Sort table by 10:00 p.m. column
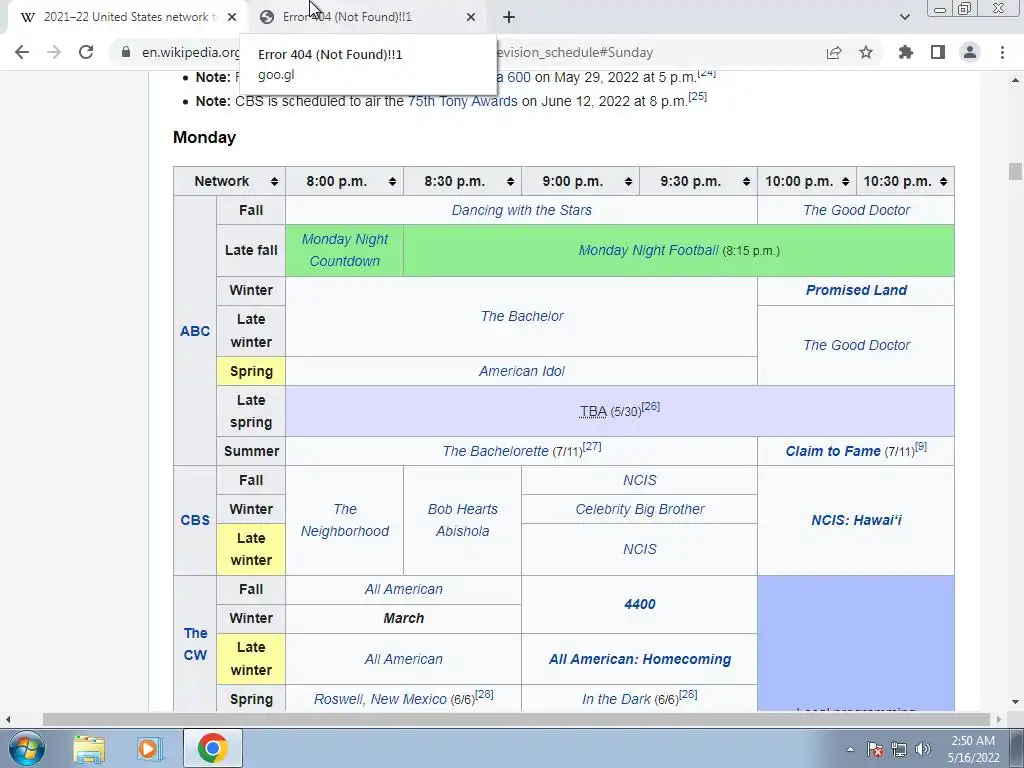The width and height of the screenshot is (1024, 768). [845, 182]
